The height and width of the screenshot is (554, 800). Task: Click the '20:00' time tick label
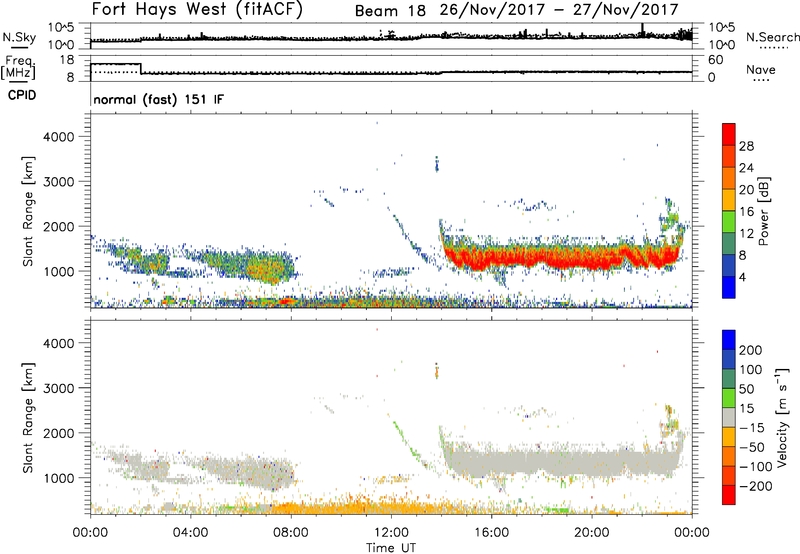pos(591,533)
